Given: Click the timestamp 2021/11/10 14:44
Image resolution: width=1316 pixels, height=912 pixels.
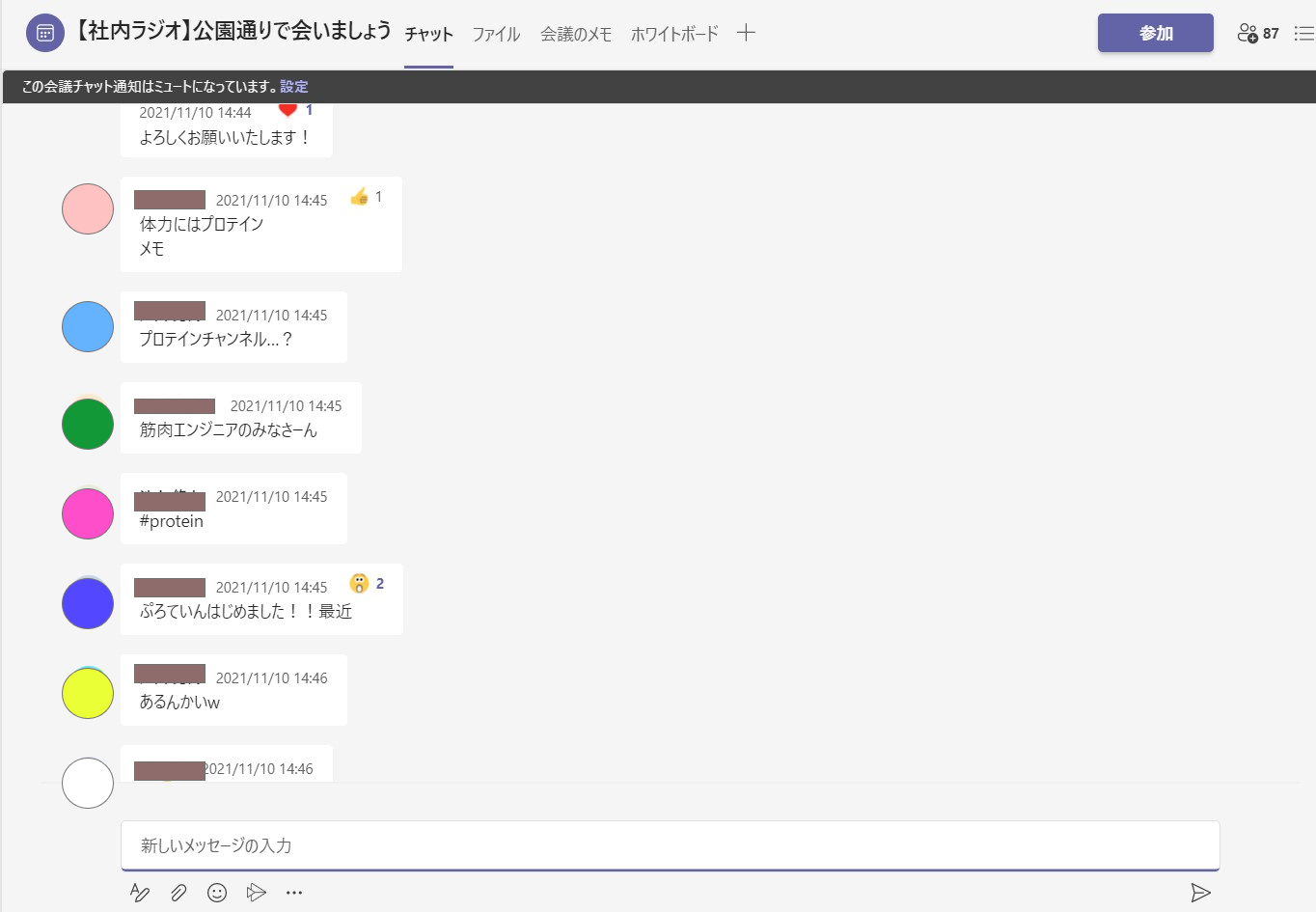Looking at the screenshot, I should click(x=195, y=113).
